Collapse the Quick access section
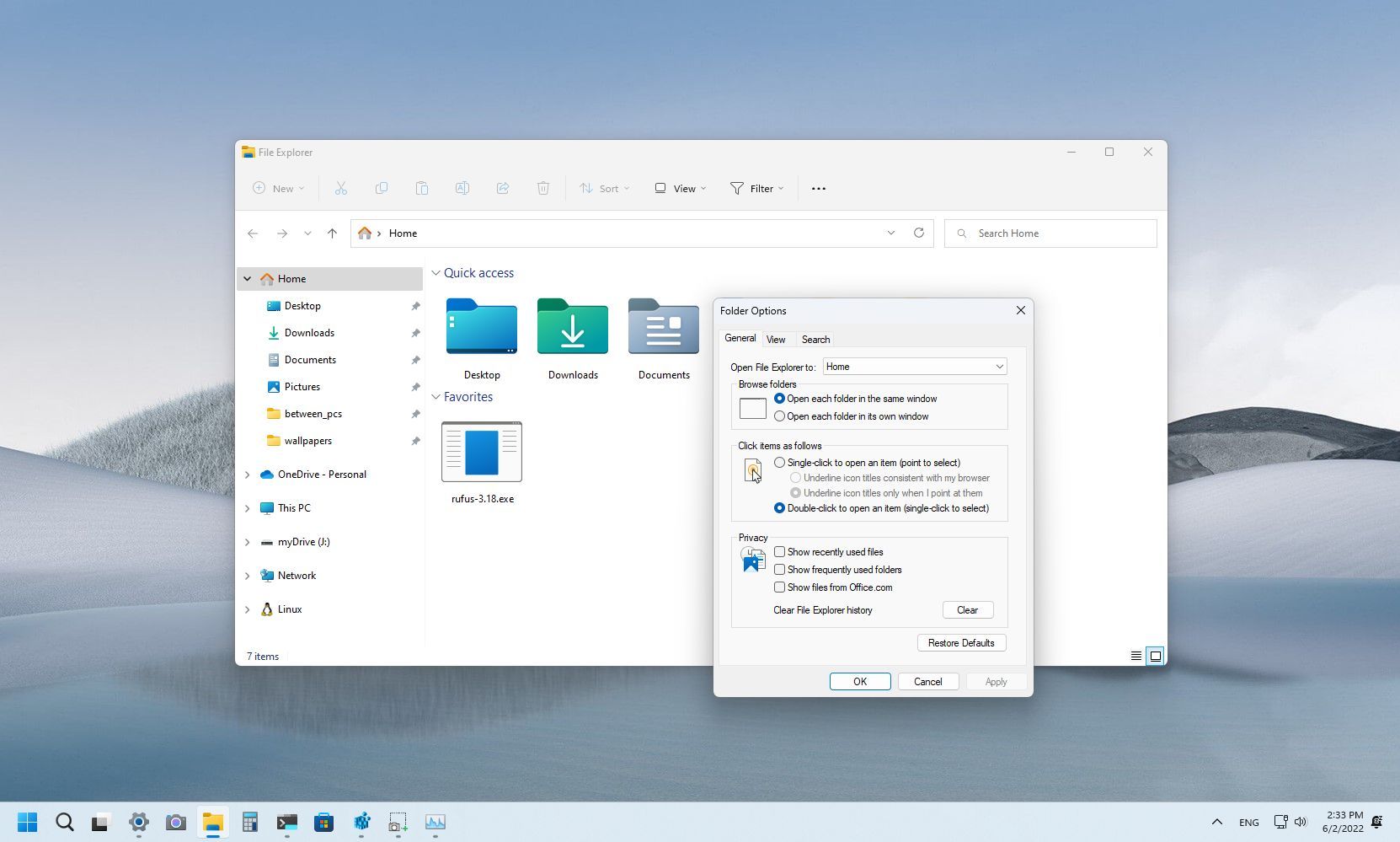 point(435,273)
